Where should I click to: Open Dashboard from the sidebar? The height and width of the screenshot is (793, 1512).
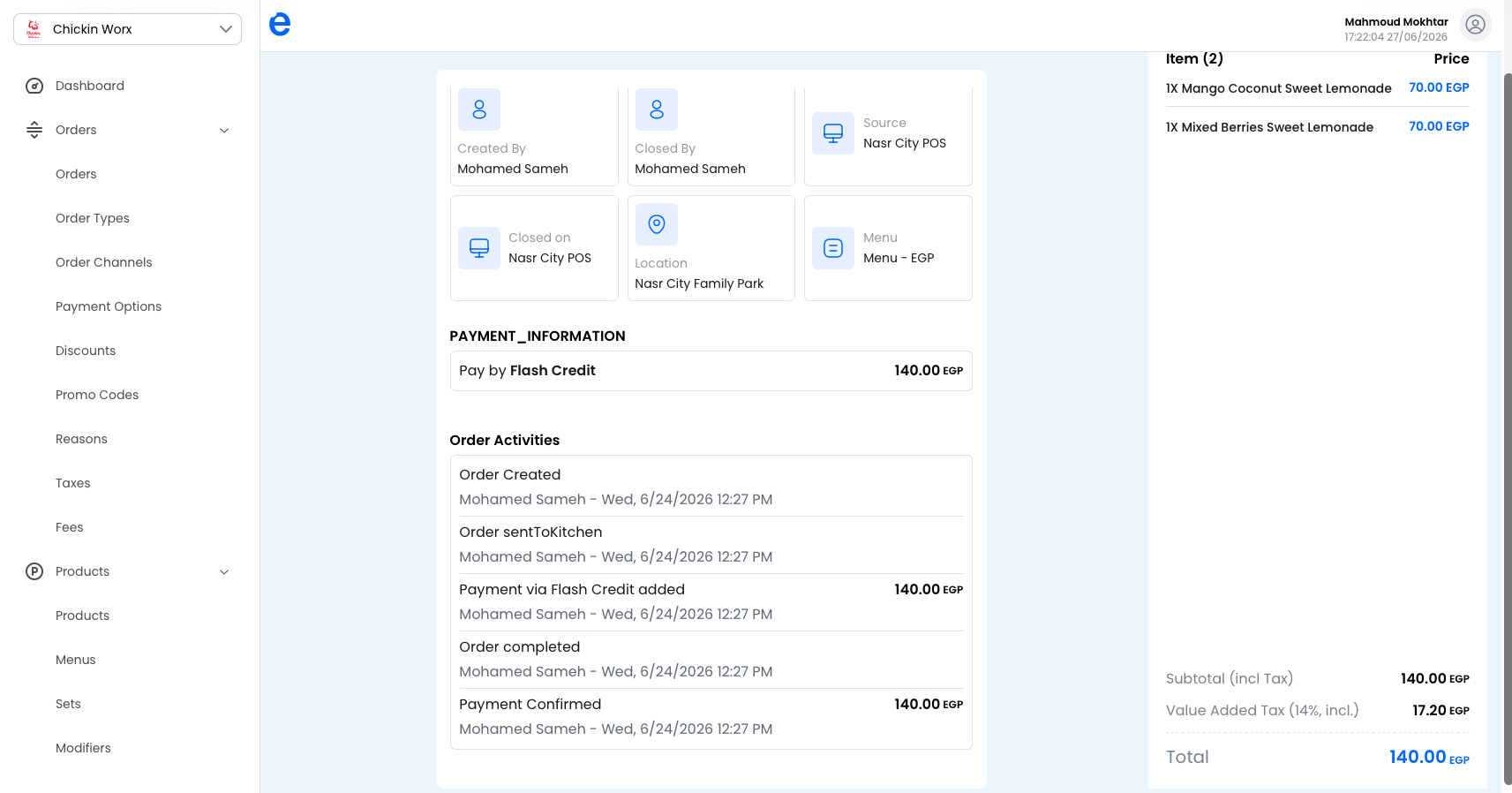pyautogui.click(x=90, y=86)
